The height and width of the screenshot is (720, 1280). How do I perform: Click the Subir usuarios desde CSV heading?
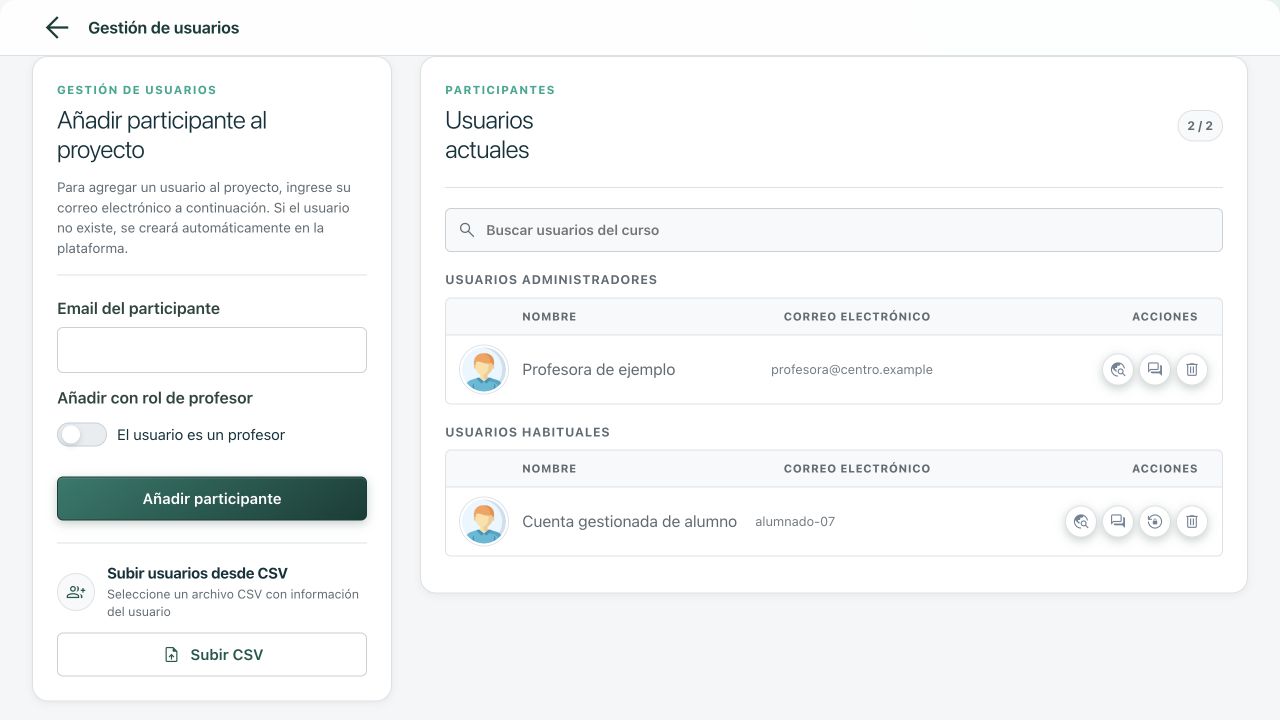197,574
